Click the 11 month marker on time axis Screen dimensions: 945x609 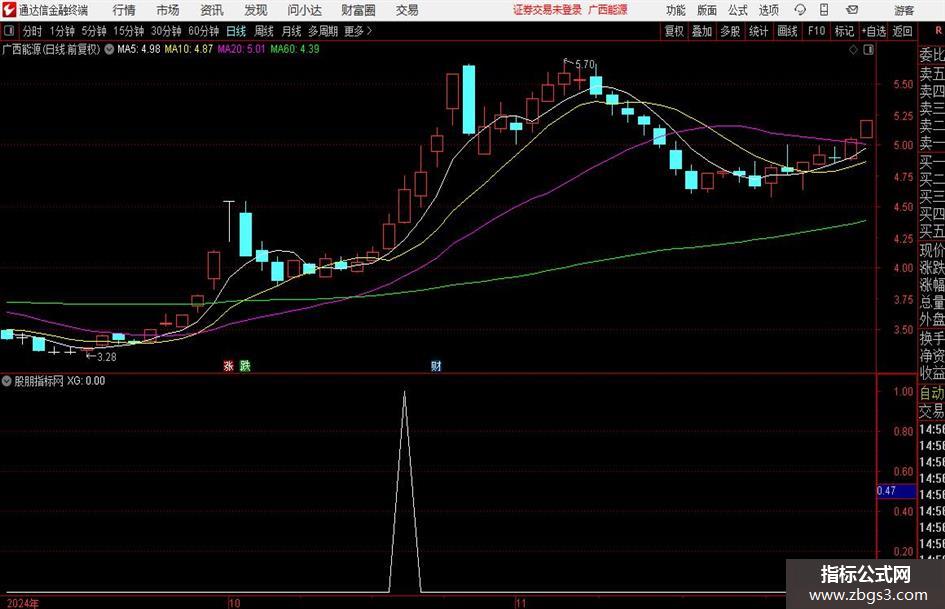click(520, 603)
